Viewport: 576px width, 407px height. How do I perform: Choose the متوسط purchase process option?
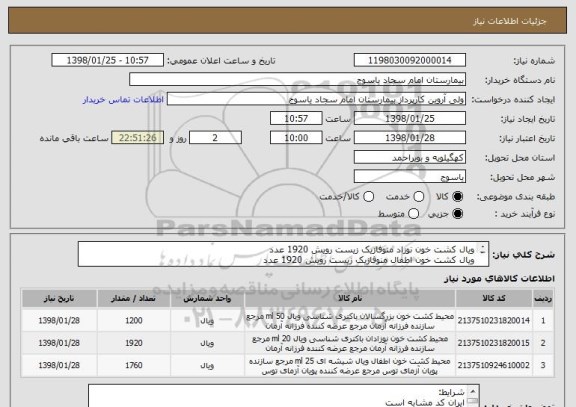[413, 214]
